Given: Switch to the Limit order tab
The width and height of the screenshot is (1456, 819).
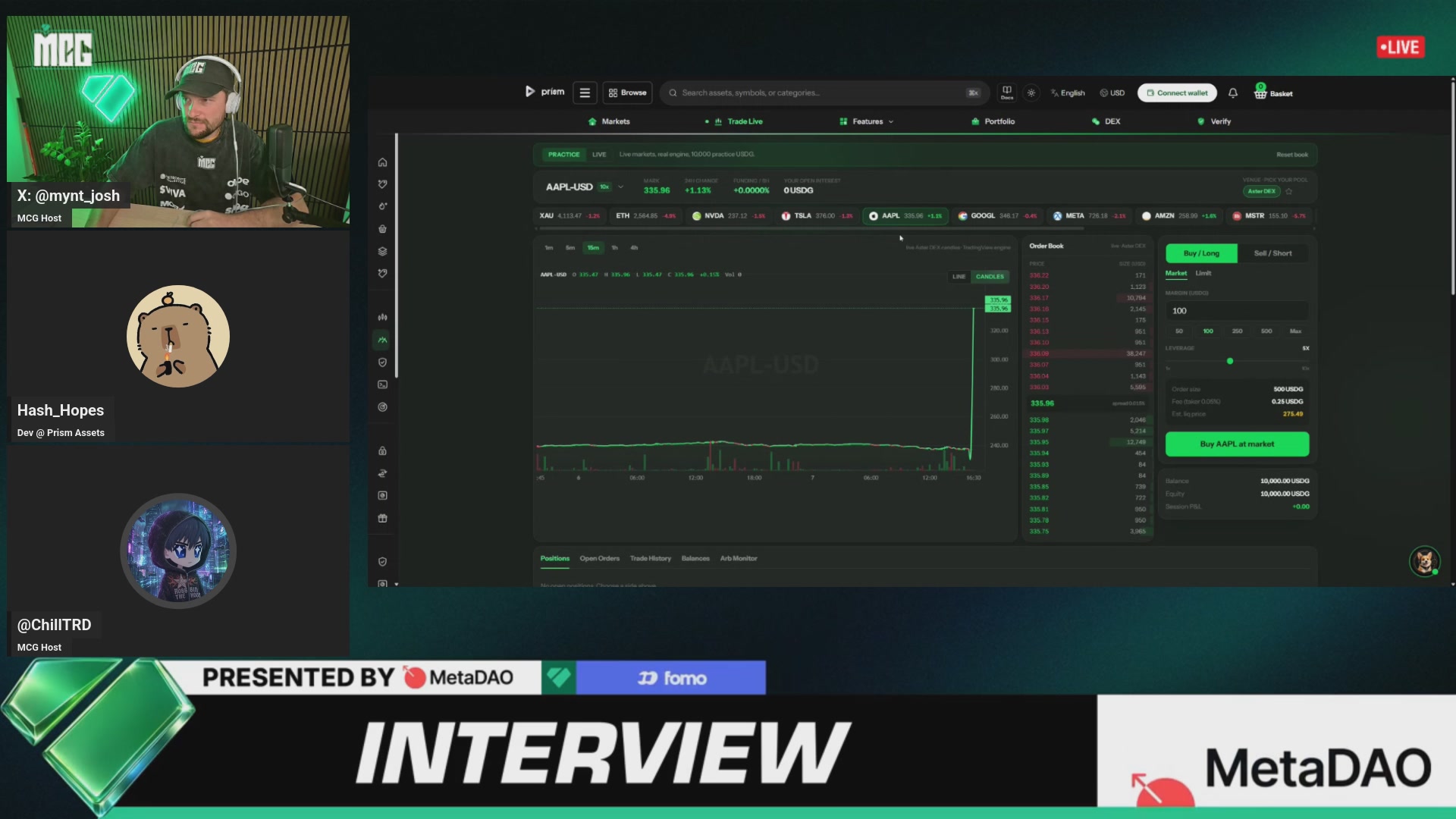Looking at the screenshot, I should pos(1203,273).
